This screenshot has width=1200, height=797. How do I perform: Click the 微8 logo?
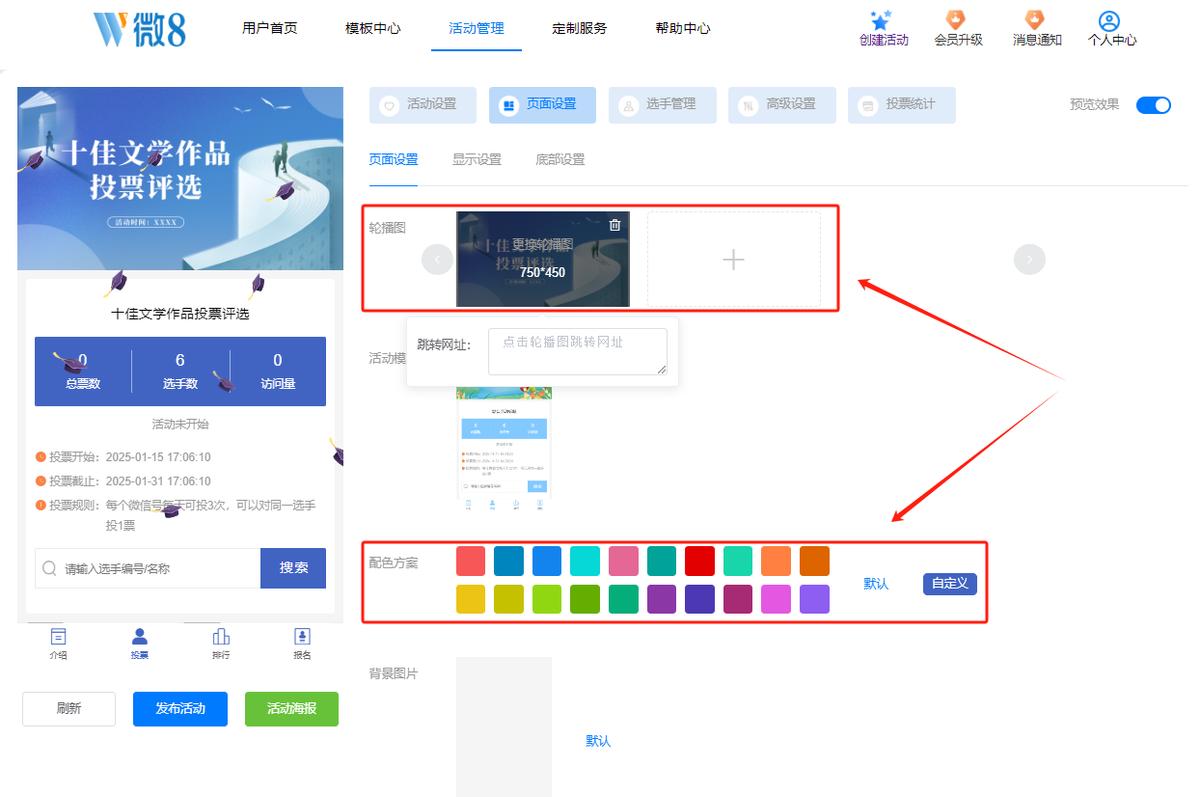coord(139,29)
